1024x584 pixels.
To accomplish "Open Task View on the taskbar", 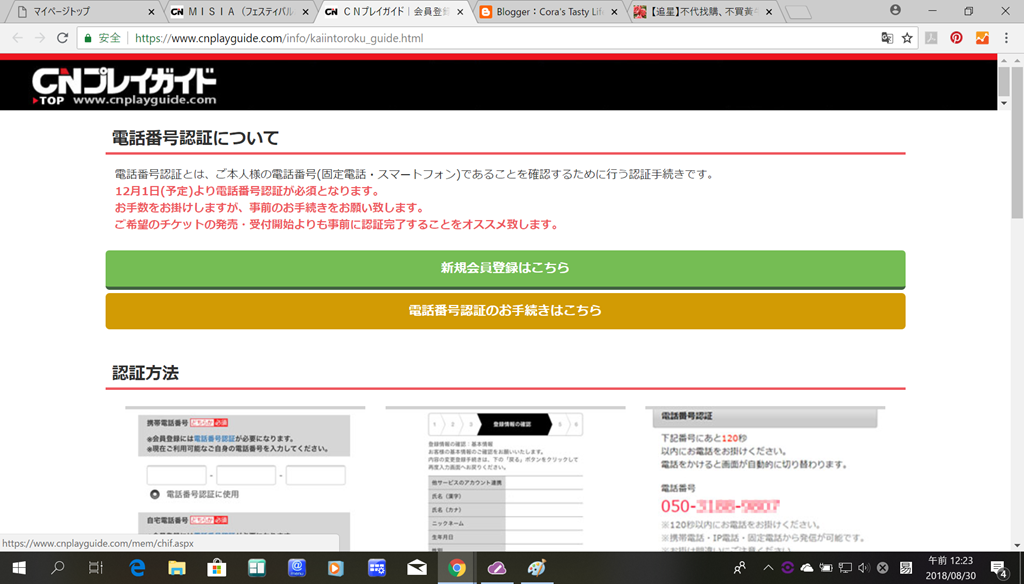I will pos(96,568).
